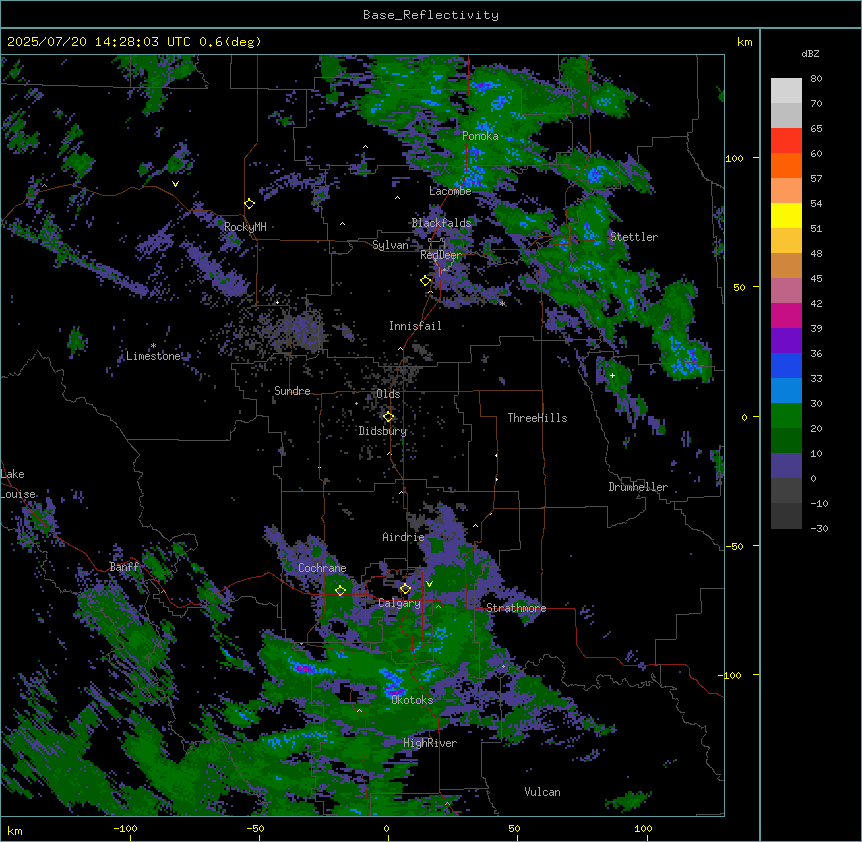Click the Lake Louise label
862x842 pixels.
pos(18,484)
